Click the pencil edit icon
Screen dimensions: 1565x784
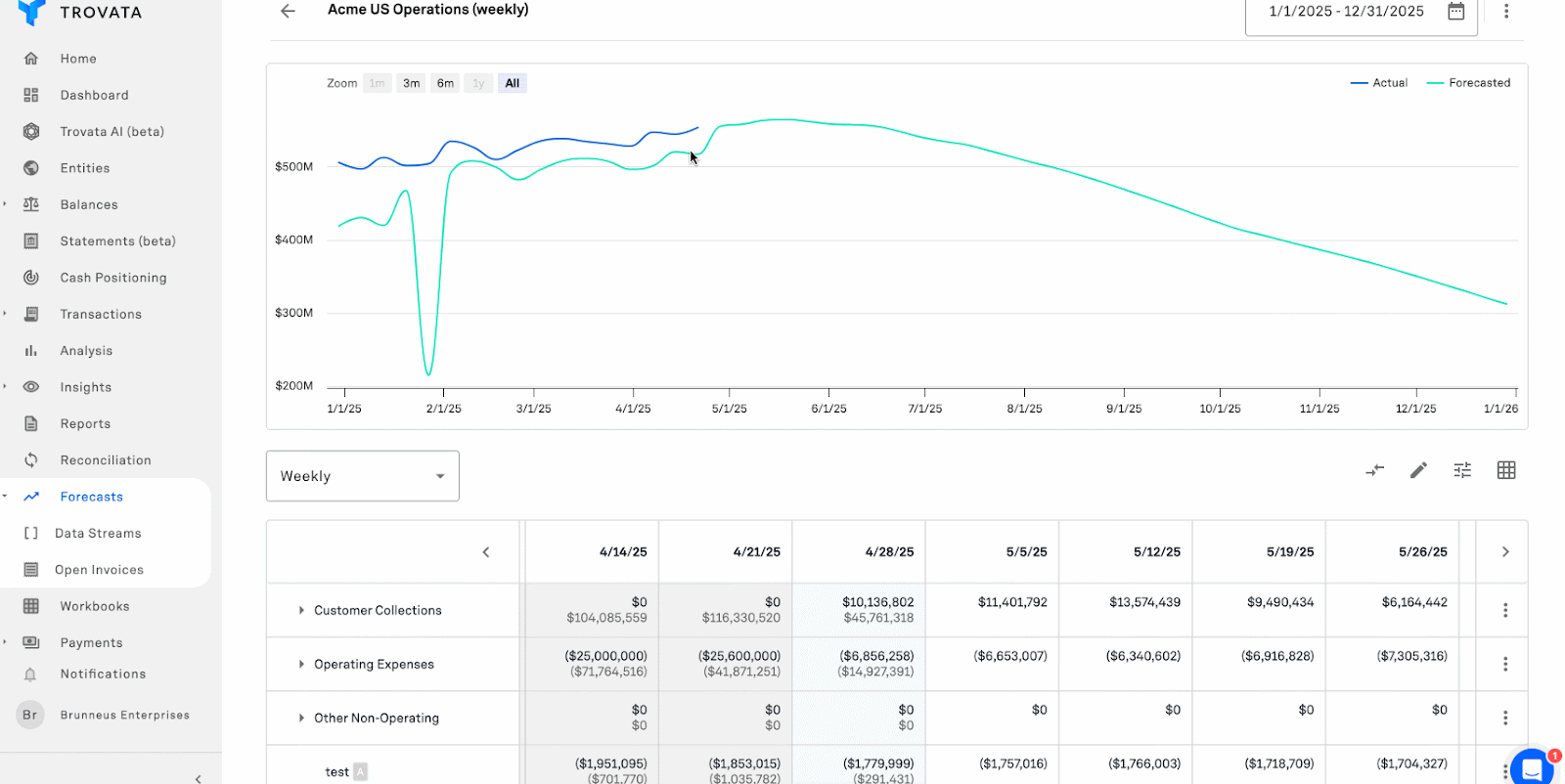[x=1418, y=470]
